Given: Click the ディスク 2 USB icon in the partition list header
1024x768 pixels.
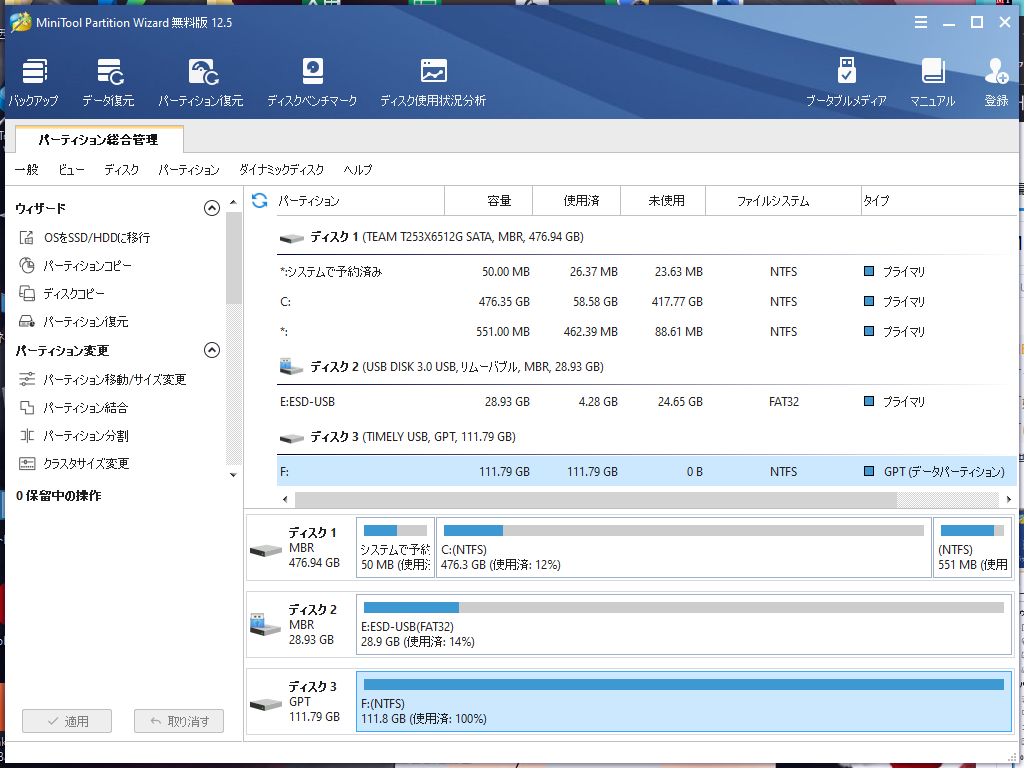Looking at the screenshot, I should tap(291, 366).
